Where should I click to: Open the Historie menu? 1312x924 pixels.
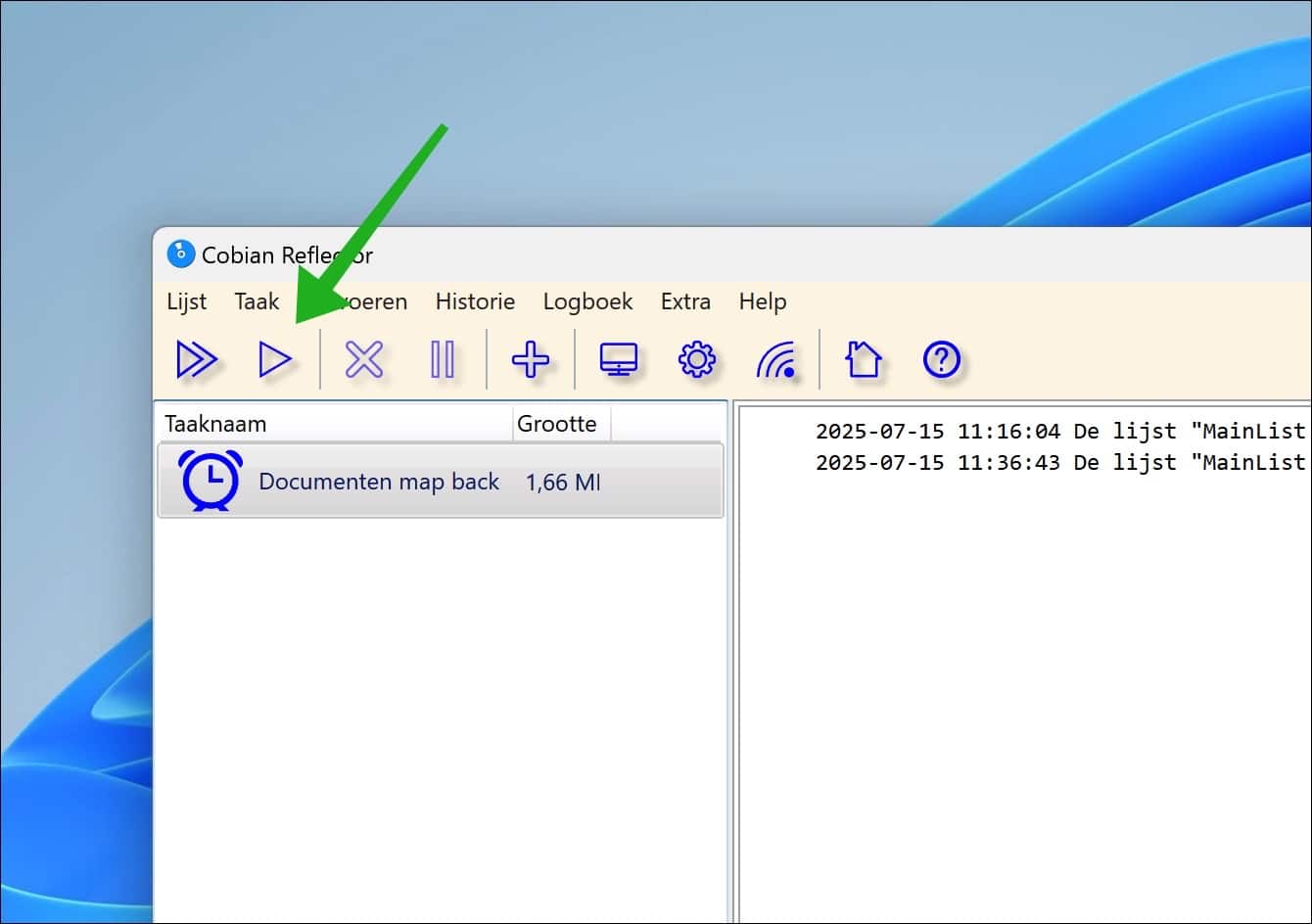[x=475, y=301]
